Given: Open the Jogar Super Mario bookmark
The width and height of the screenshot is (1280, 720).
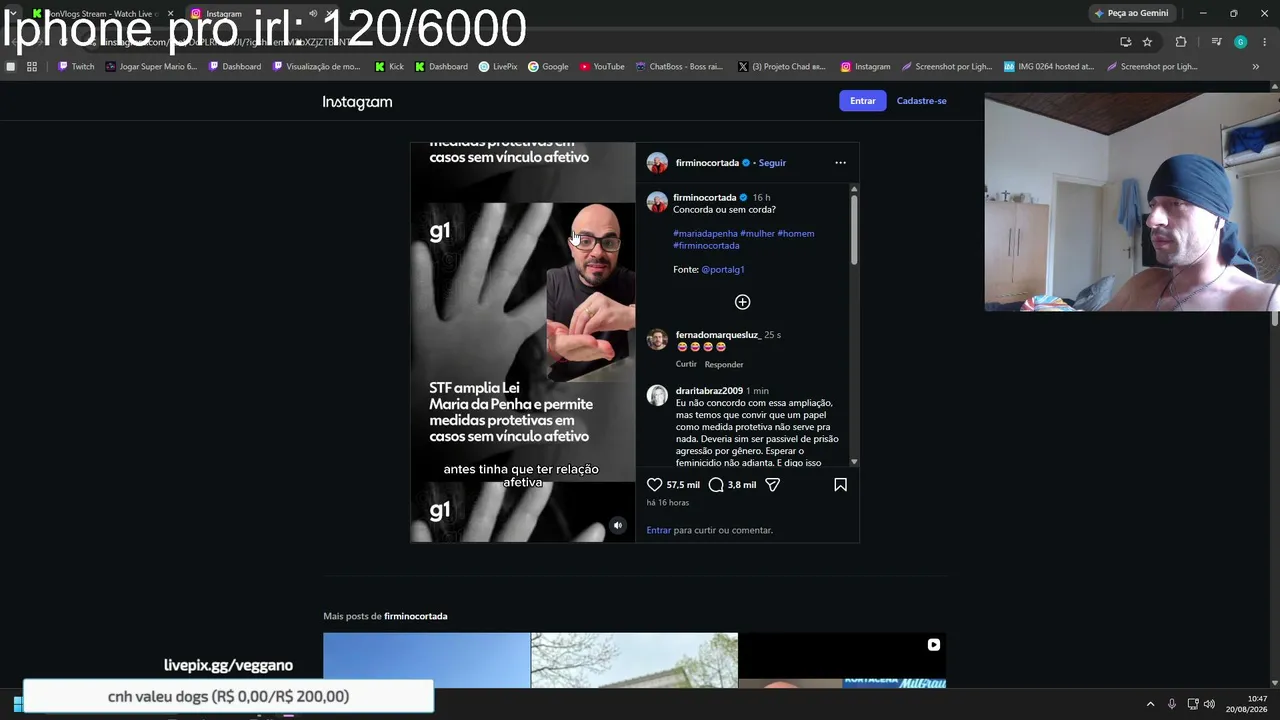Looking at the screenshot, I should pos(151,67).
